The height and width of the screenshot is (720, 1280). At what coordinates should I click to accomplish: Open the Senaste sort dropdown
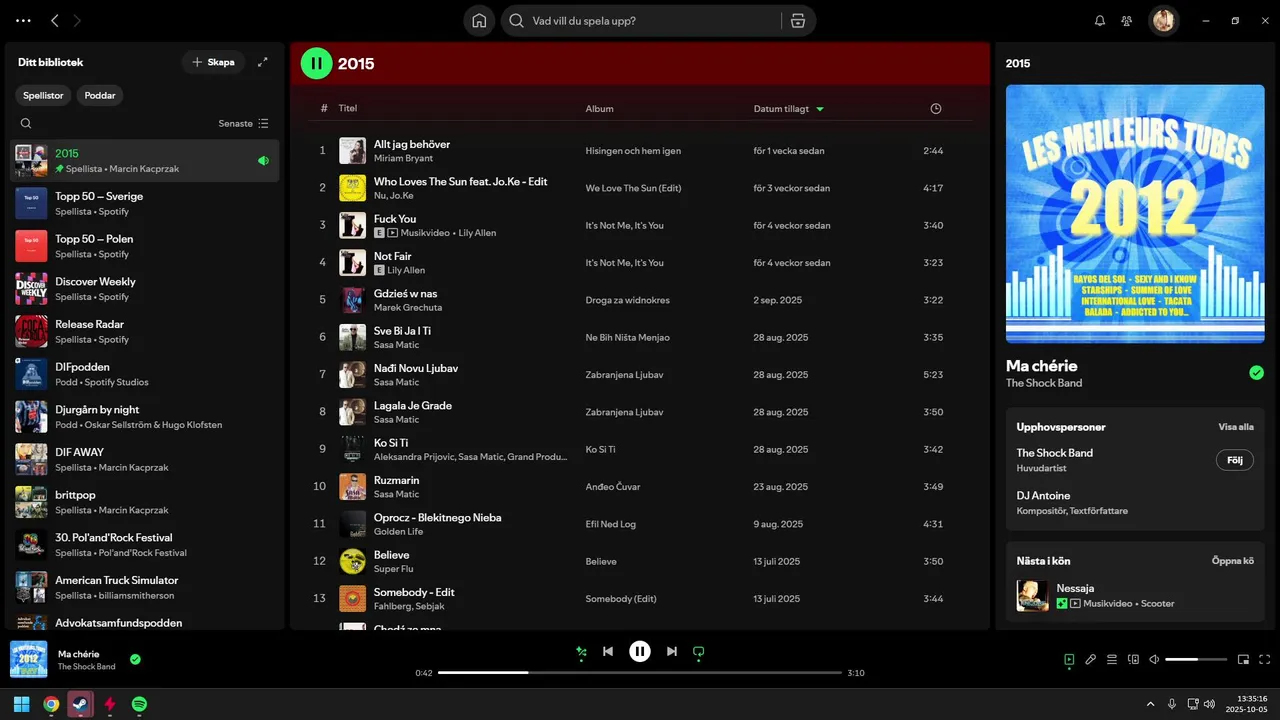point(244,124)
